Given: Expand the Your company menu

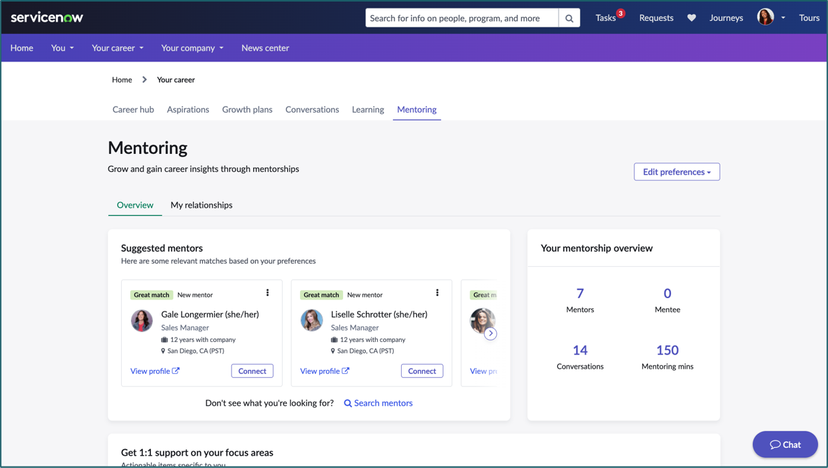Looking at the screenshot, I should click(192, 48).
